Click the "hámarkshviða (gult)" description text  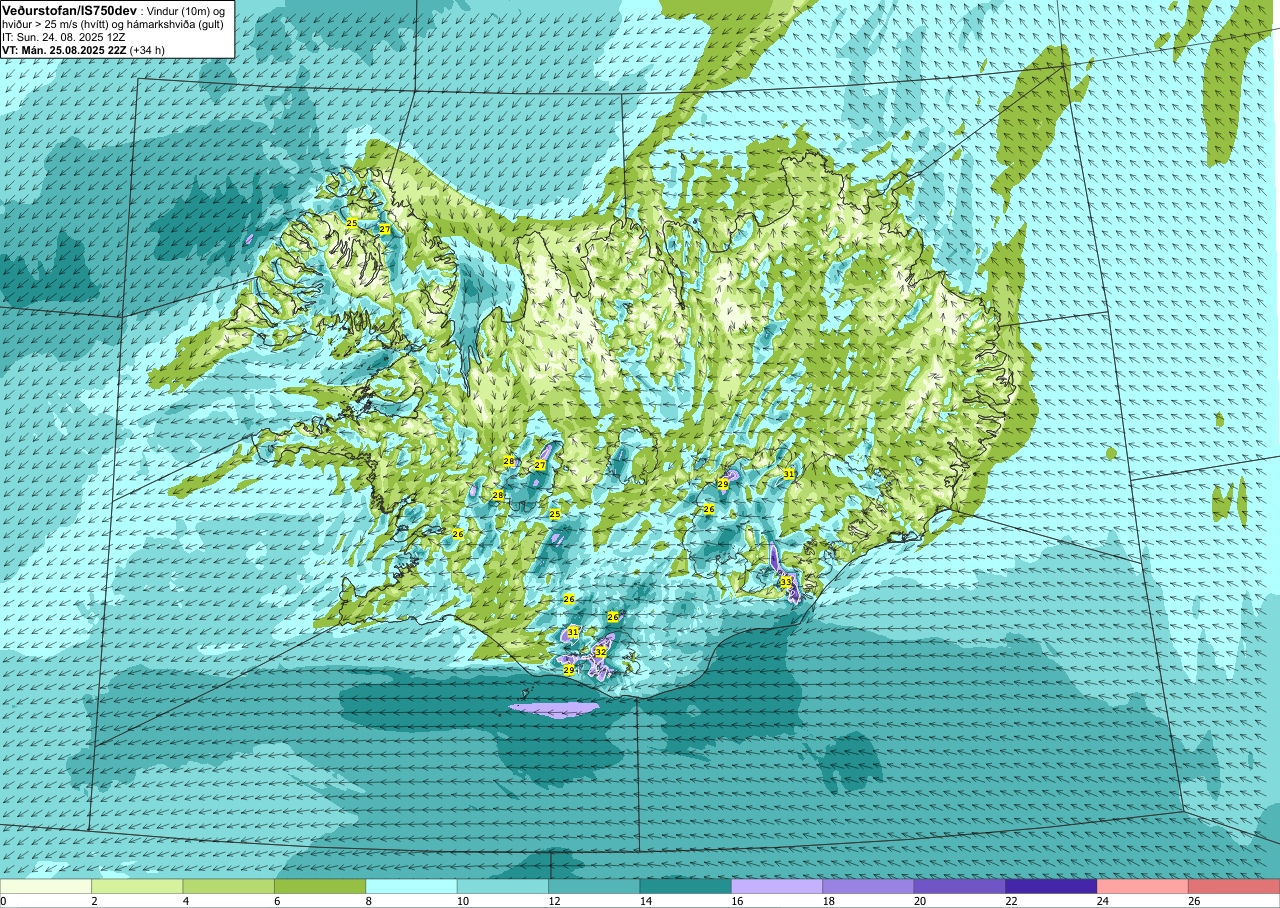[174, 24]
